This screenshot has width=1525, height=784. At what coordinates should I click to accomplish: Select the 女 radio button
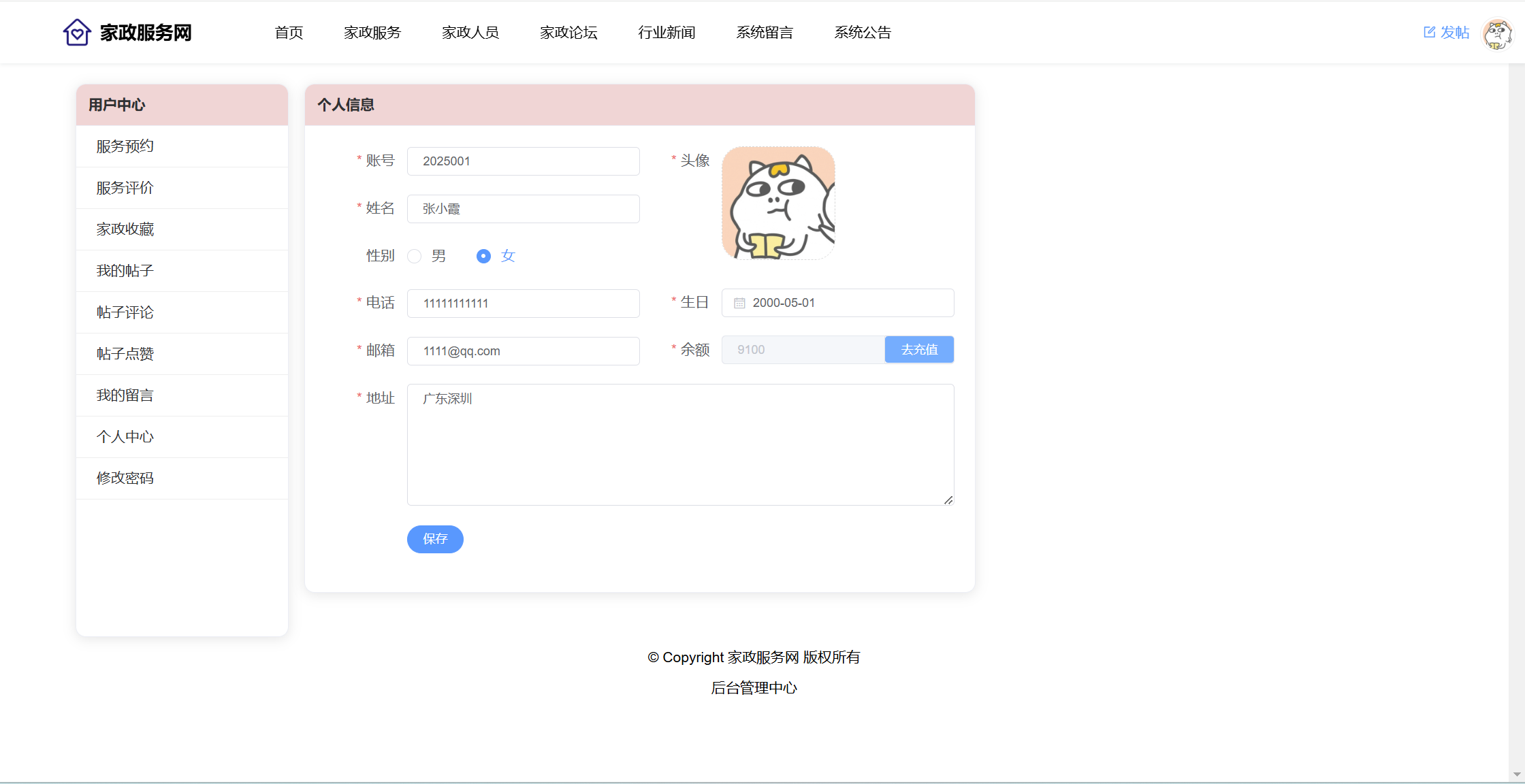tap(483, 257)
